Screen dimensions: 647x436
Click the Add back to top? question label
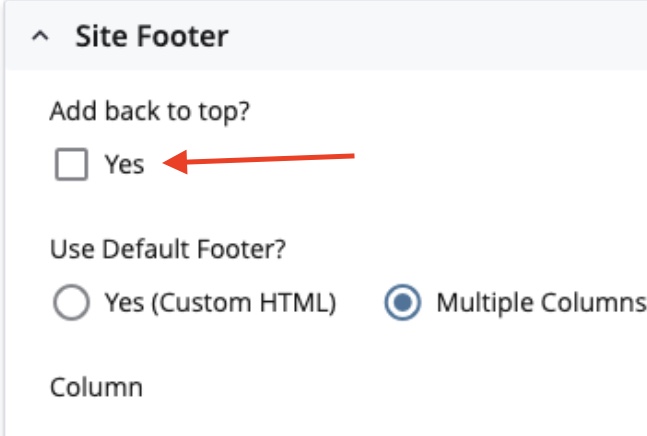(149, 112)
